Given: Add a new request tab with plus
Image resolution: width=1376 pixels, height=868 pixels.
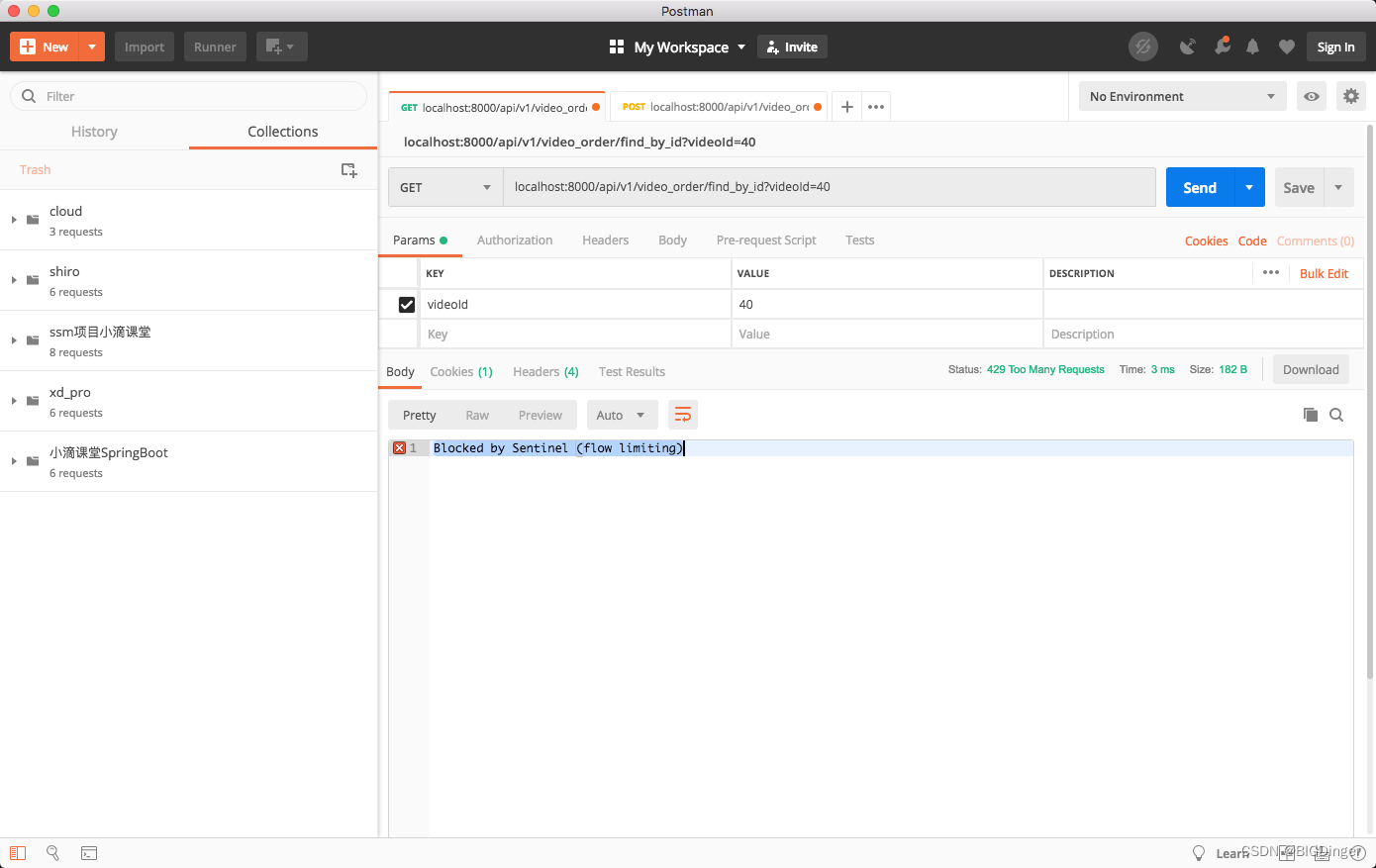Looking at the screenshot, I should 847,107.
